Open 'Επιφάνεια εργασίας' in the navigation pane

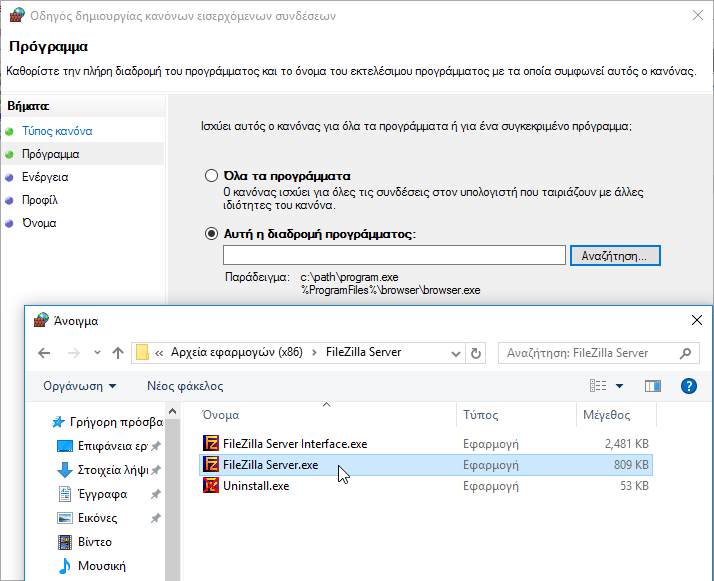tap(112, 446)
